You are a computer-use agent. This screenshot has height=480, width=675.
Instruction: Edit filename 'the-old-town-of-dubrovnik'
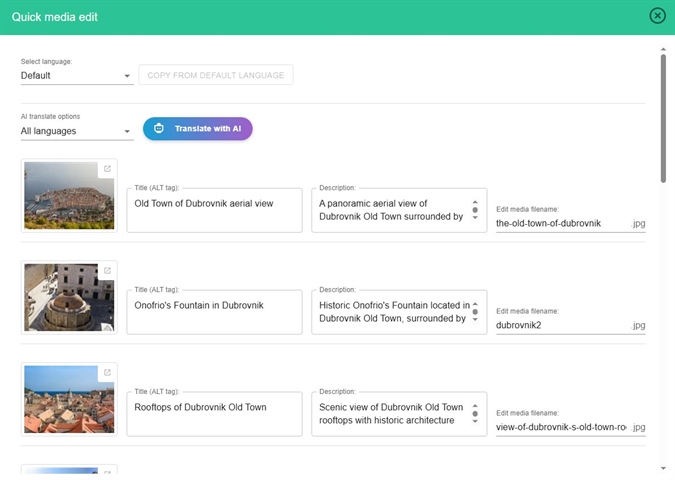tap(561, 224)
